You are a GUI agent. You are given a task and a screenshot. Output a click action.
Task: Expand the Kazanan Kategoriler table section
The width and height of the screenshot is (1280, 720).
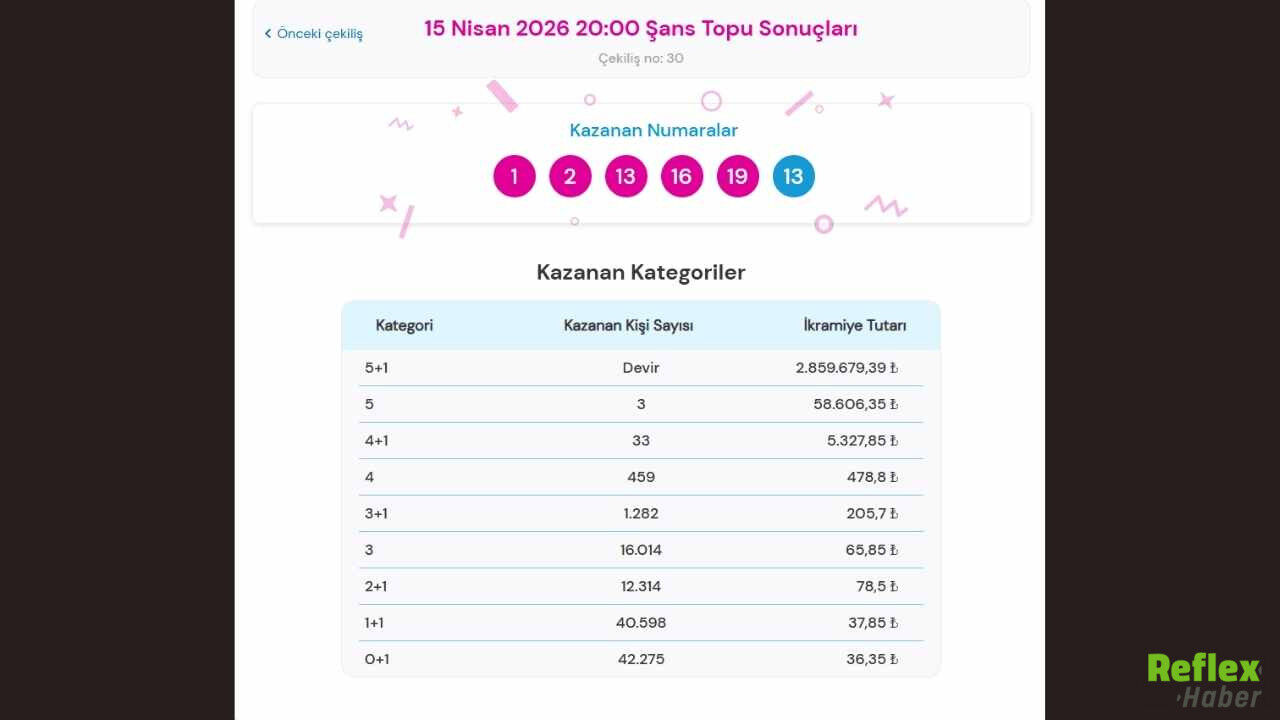pos(640,271)
